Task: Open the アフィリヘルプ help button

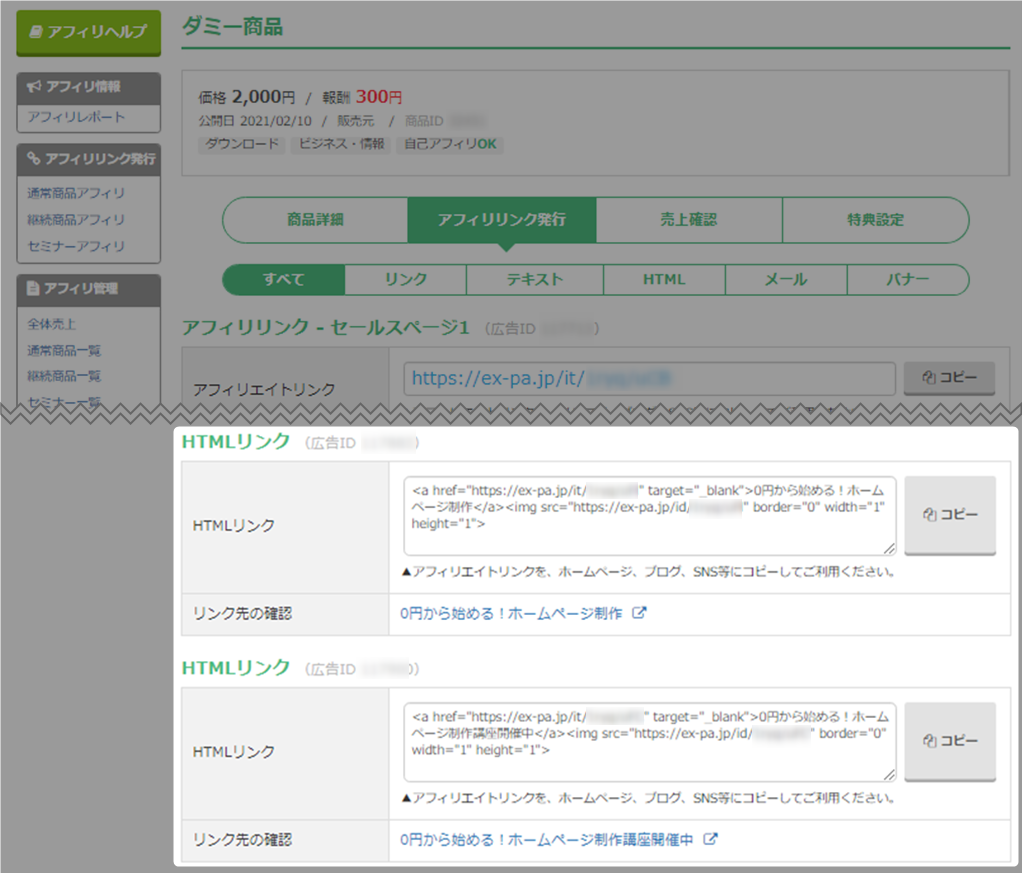Action: coord(88,32)
